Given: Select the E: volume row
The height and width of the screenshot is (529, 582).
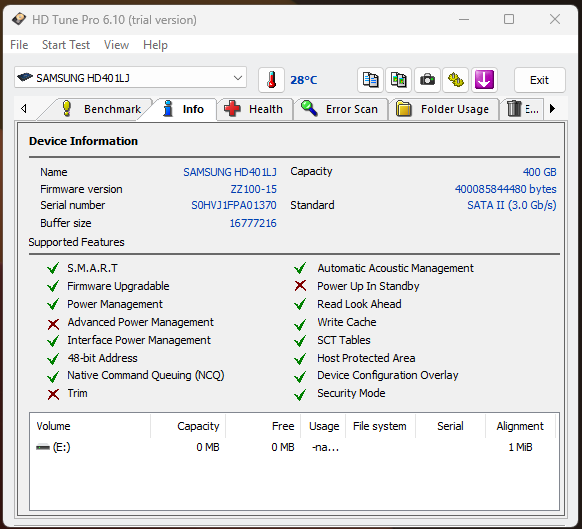Looking at the screenshot, I should [x=294, y=447].
